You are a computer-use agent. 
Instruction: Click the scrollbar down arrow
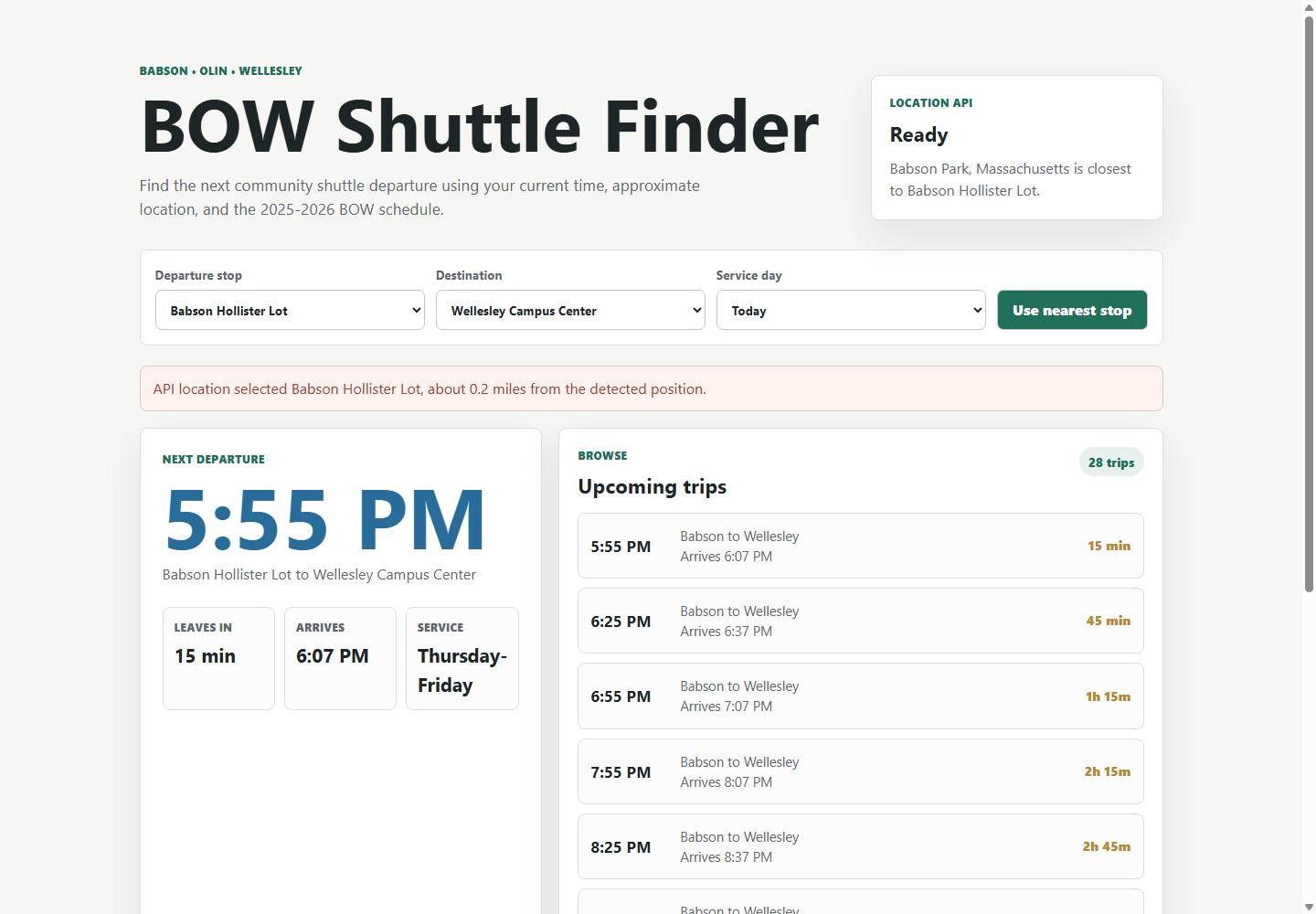pos(1309,907)
